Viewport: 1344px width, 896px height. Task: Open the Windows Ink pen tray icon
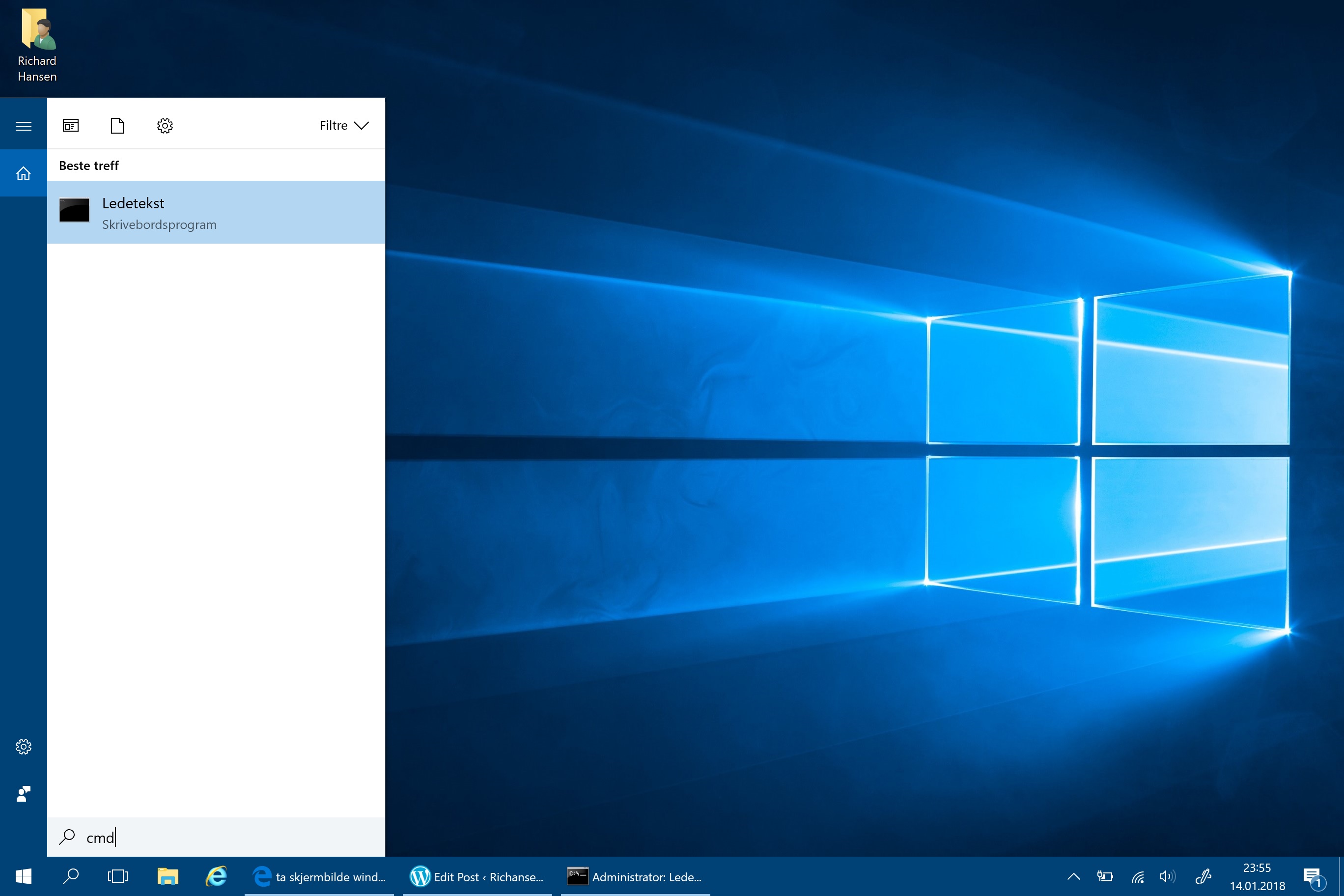point(1204,876)
